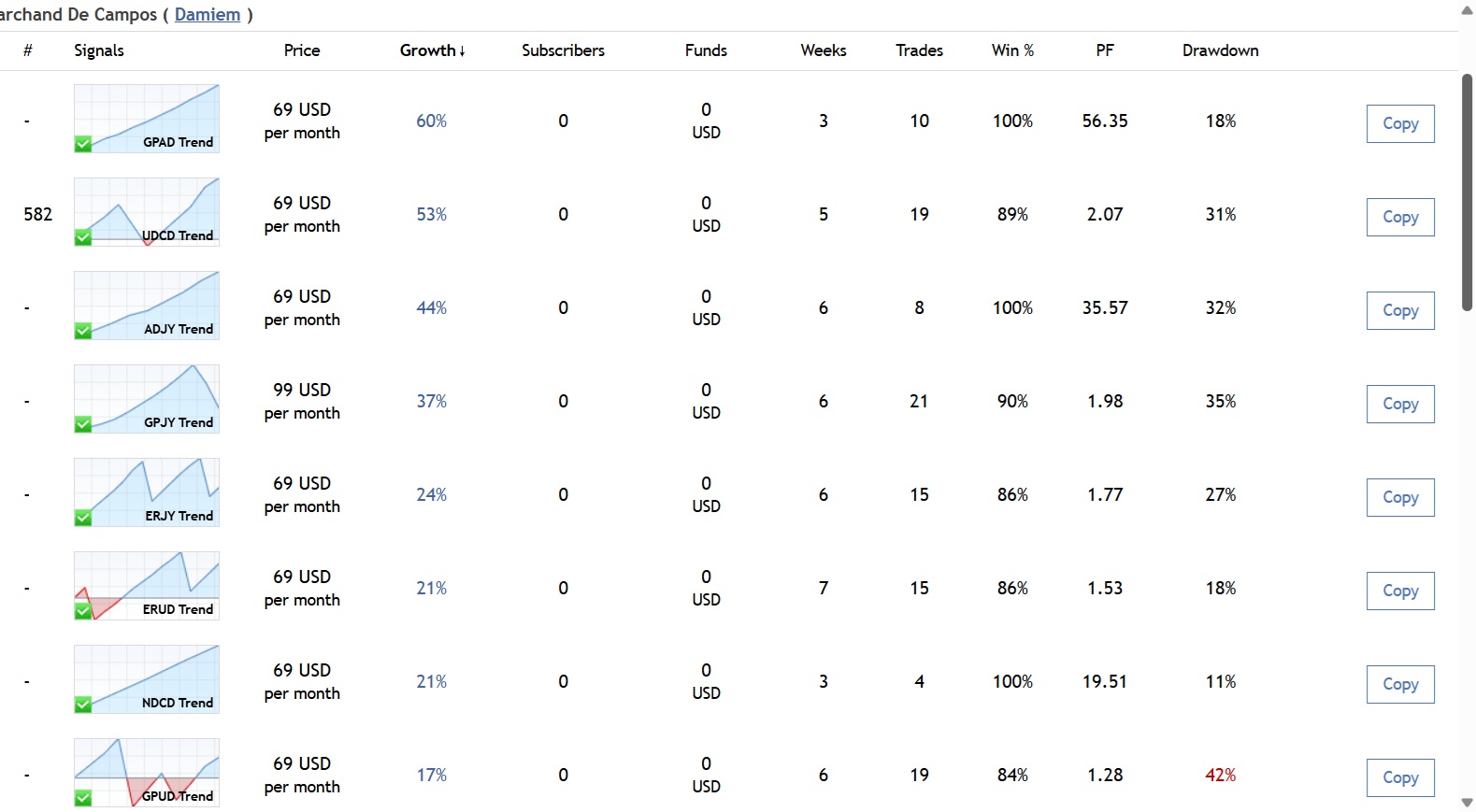The height and width of the screenshot is (812, 1476).
Task: Sort signals by the Weeks column
Action: [823, 50]
